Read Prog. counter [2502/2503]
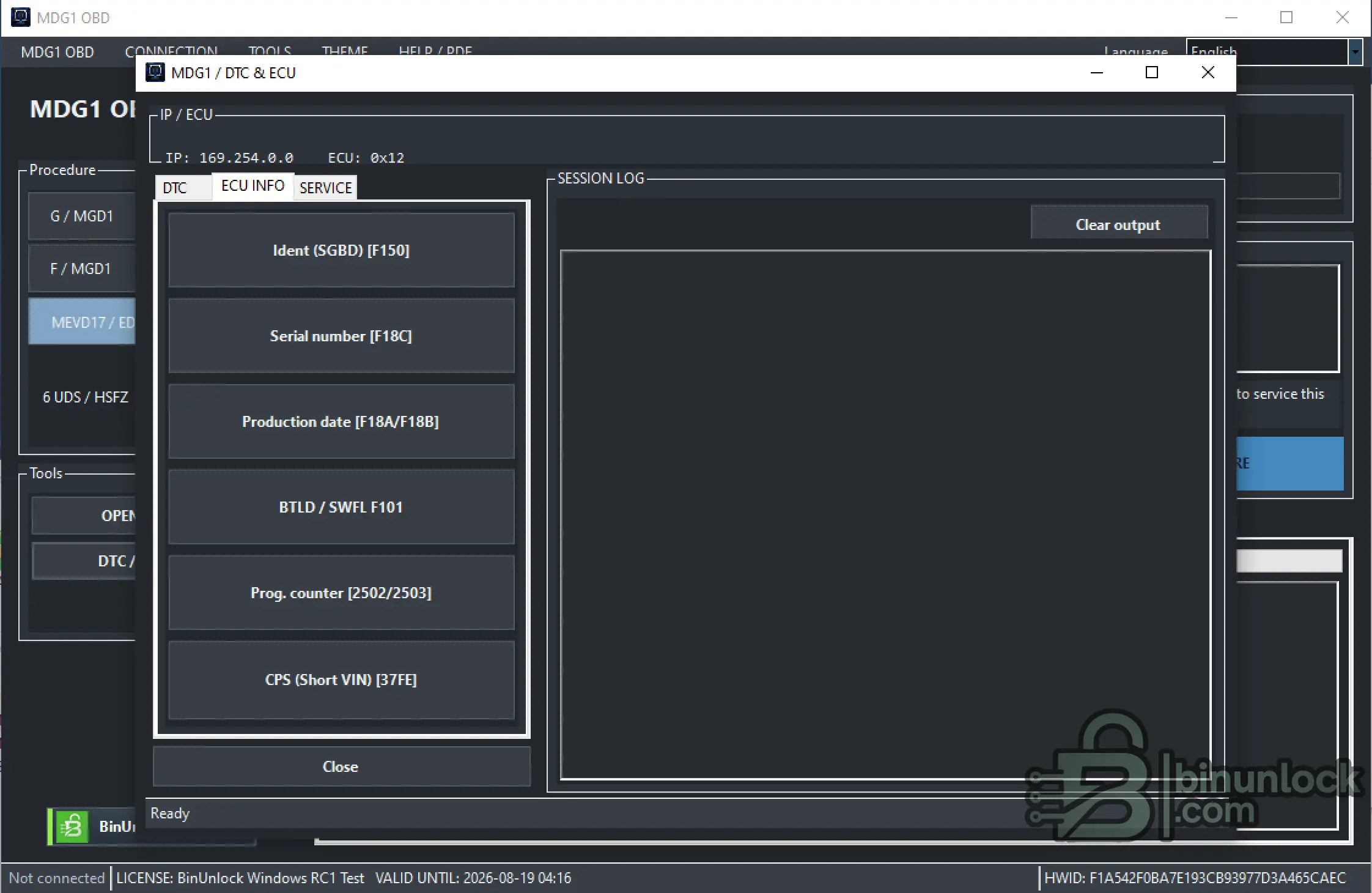Image resolution: width=1372 pixels, height=893 pixels. [x=341, y=593]
